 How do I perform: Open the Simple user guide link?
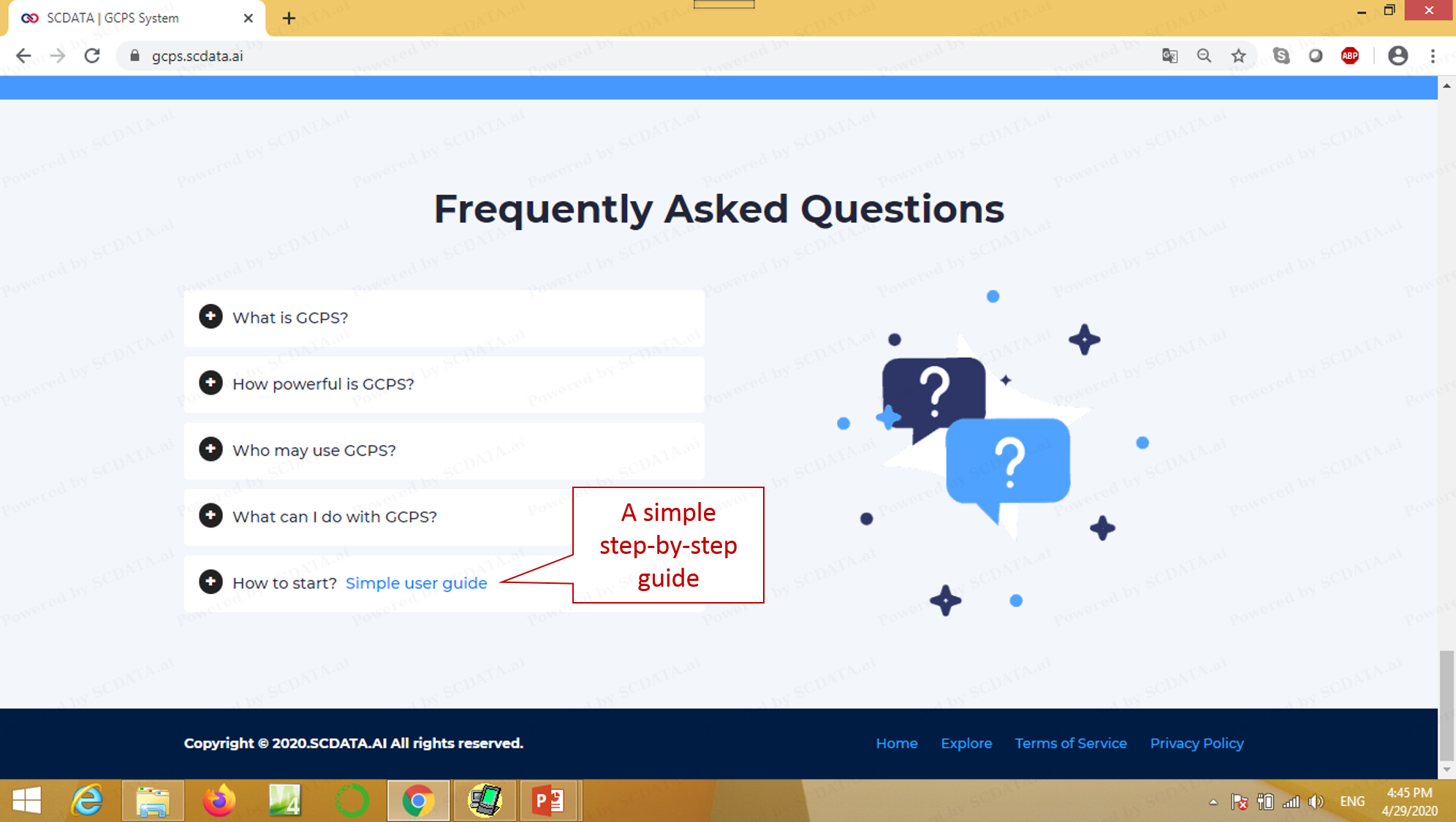pos(416,583)
